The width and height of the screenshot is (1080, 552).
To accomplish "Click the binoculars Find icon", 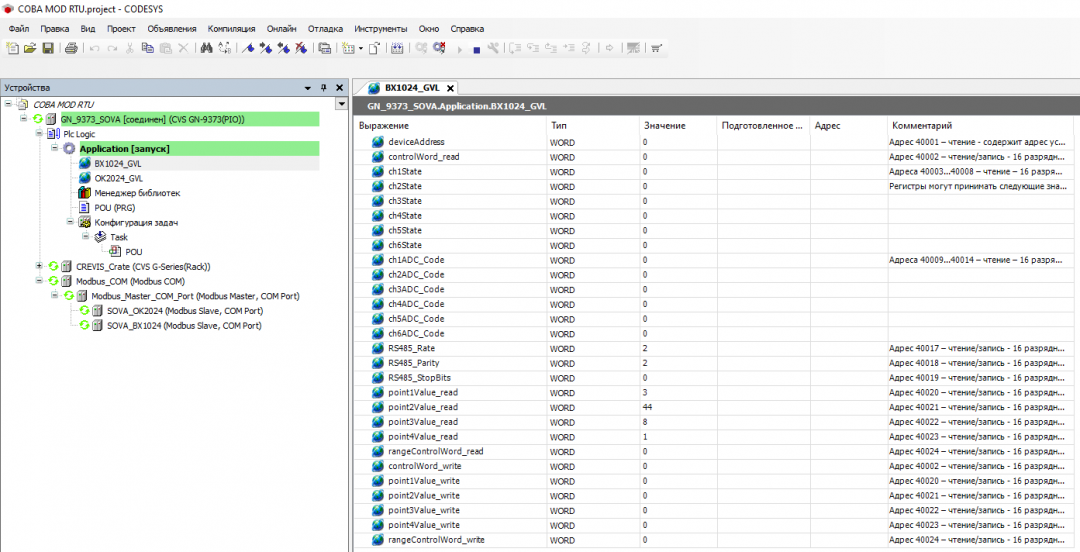I will (x=206, y=48).
